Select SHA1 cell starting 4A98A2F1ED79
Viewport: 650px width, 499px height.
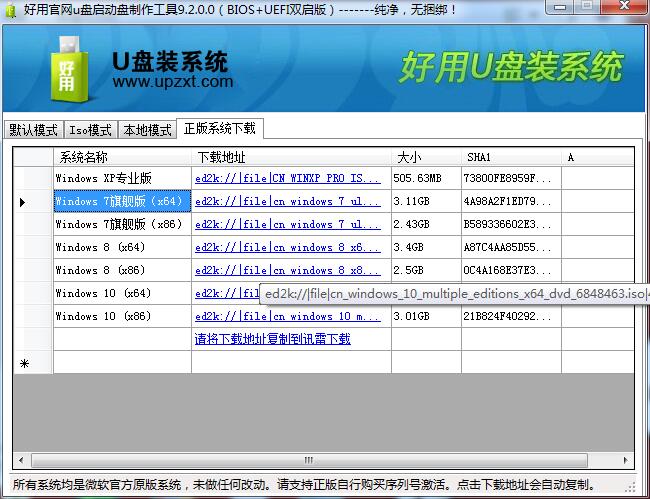point(511,201)
